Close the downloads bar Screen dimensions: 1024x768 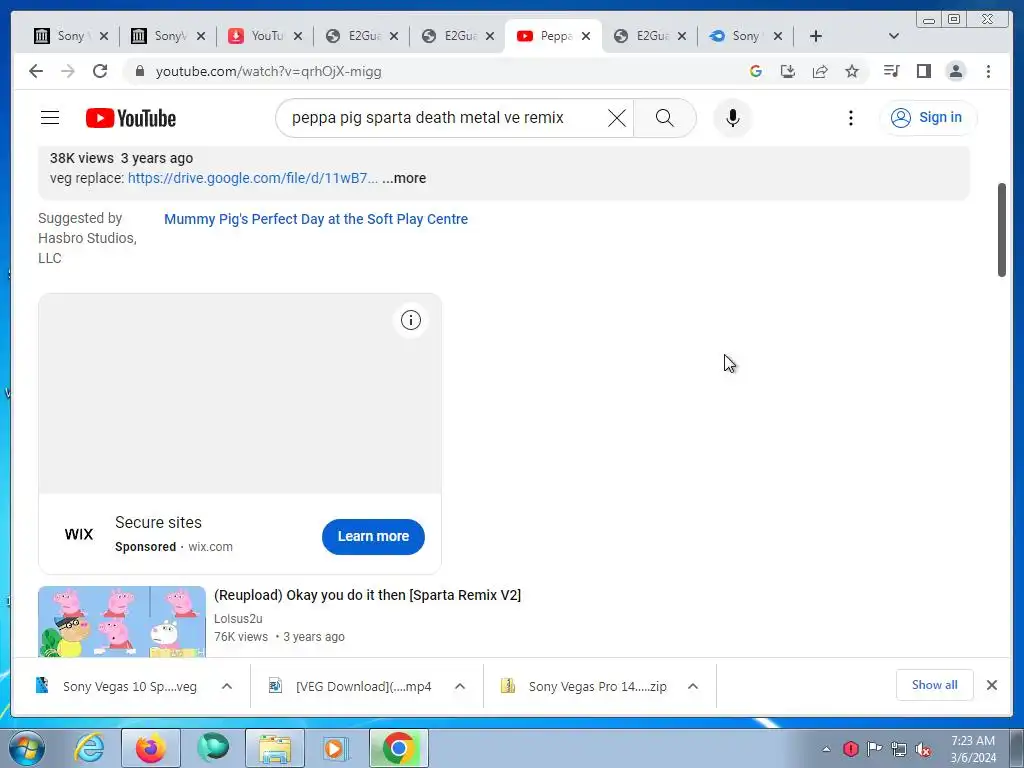tap(991, 685)
